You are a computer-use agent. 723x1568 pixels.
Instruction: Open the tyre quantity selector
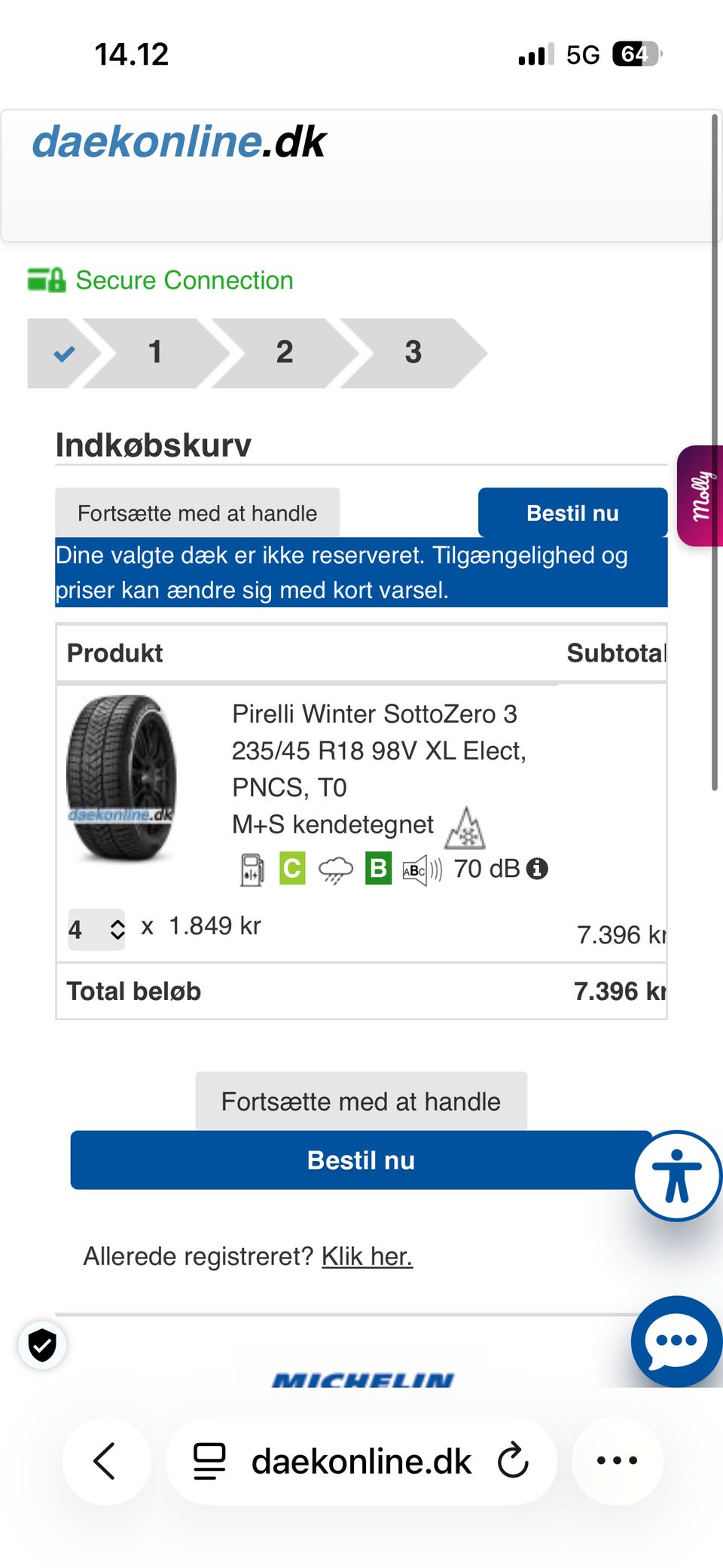[x=96, y=929]
